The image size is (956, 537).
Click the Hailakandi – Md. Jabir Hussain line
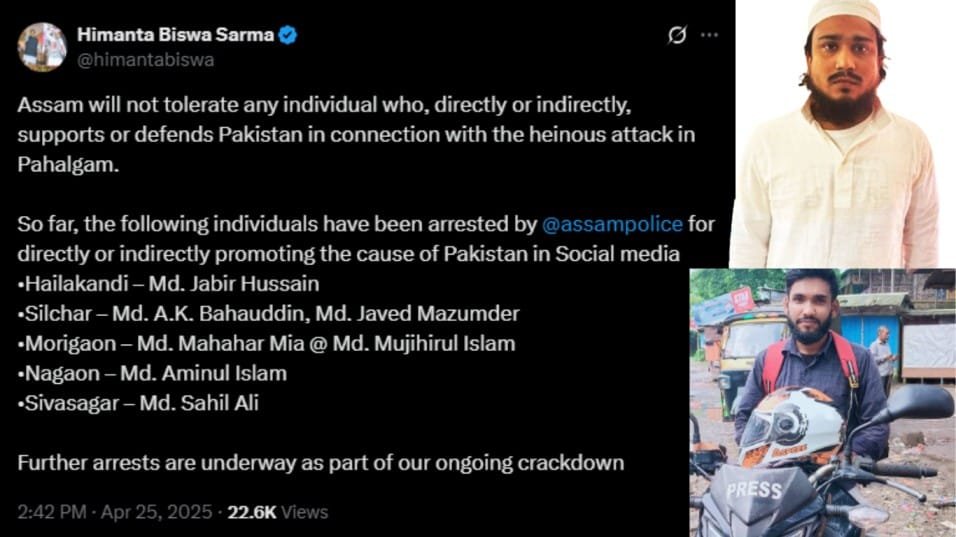(x=168, y=283)
